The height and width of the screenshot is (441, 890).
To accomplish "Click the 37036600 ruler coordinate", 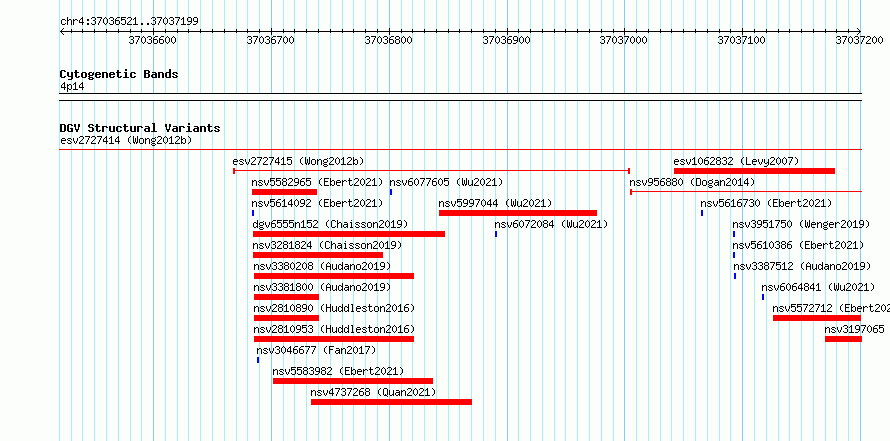I will (153, 40).
